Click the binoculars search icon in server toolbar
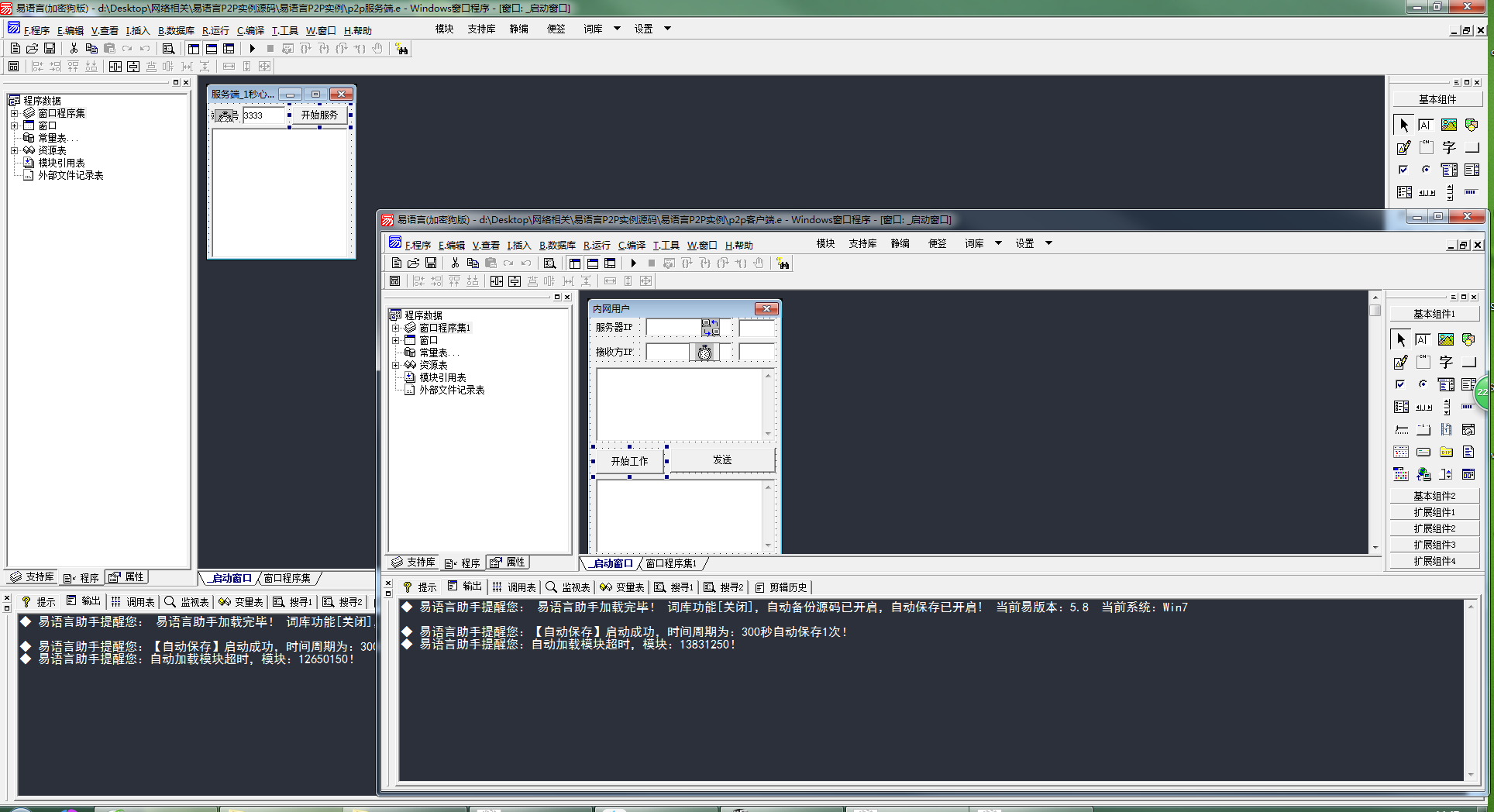The image size is (1494, 812). [x=401, y=49]
